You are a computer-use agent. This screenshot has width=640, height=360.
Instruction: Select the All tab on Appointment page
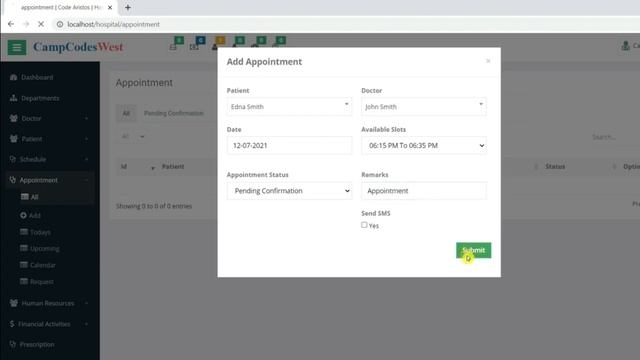click(126, 113)
